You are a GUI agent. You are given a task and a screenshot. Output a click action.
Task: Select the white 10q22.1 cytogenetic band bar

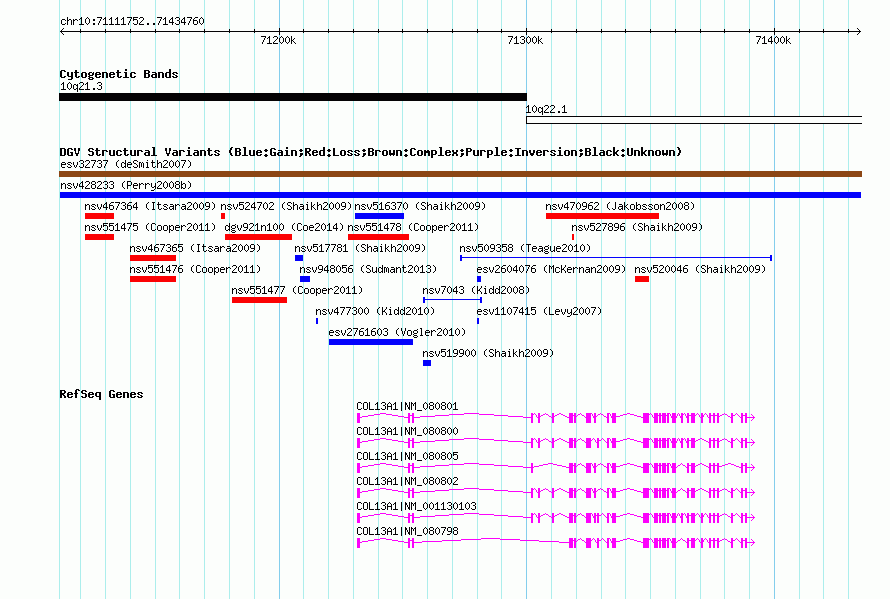pos(694,120)
